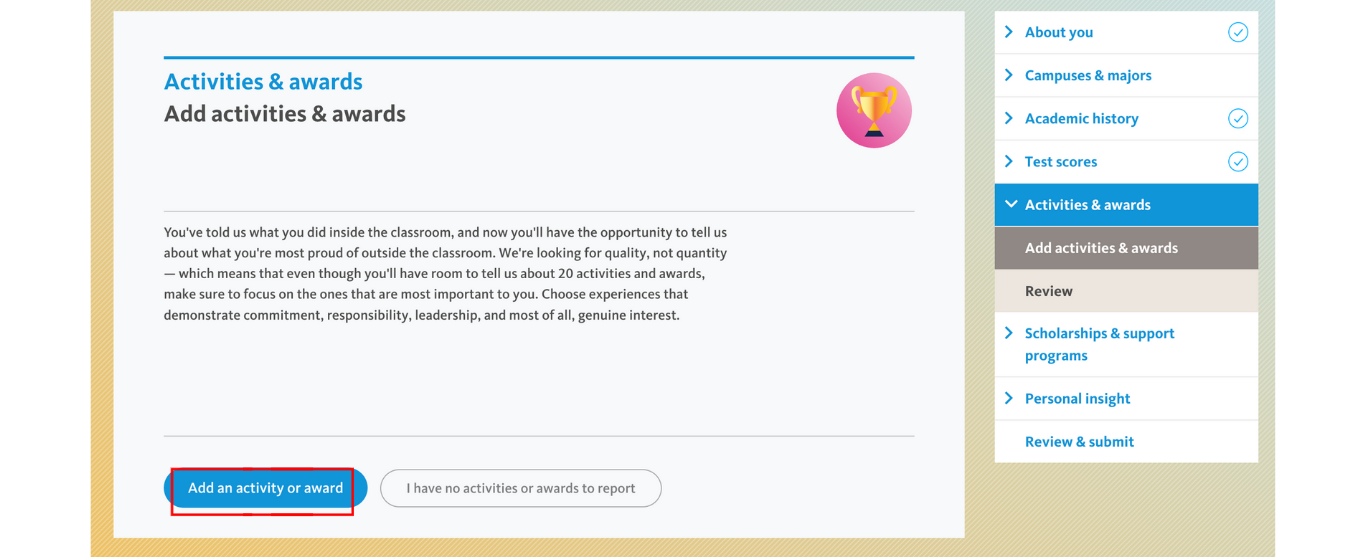Select the Add activities & awards sub-item
The image size is (1366, 557).
pyautogui.click(x=1126, y=248)
